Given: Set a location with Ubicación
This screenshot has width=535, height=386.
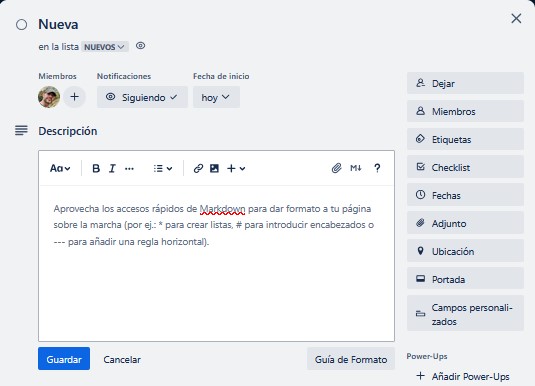Looking at the screenshot, I should (x=465, y=251).
